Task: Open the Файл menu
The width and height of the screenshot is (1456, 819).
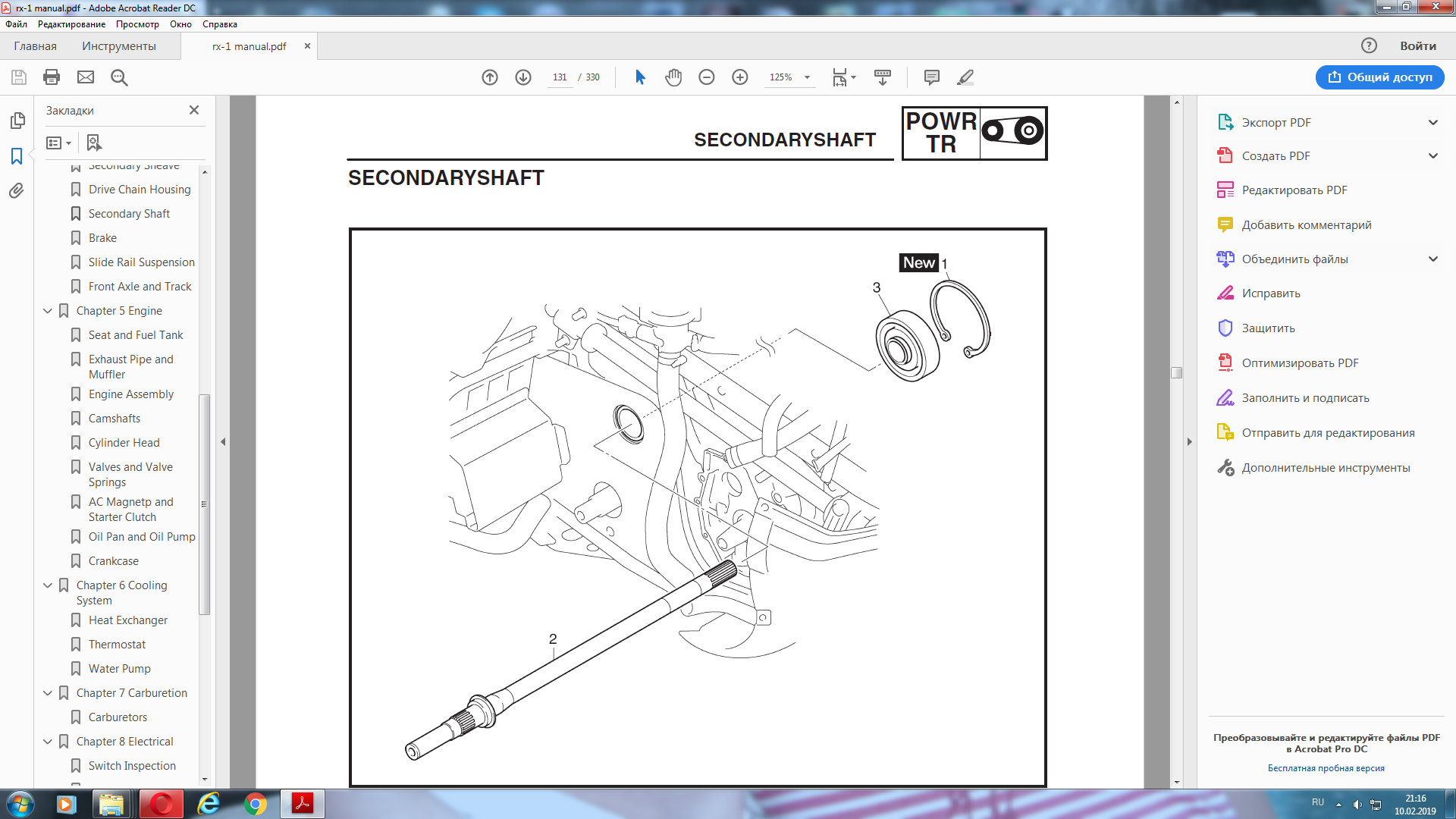Action: 16,24
